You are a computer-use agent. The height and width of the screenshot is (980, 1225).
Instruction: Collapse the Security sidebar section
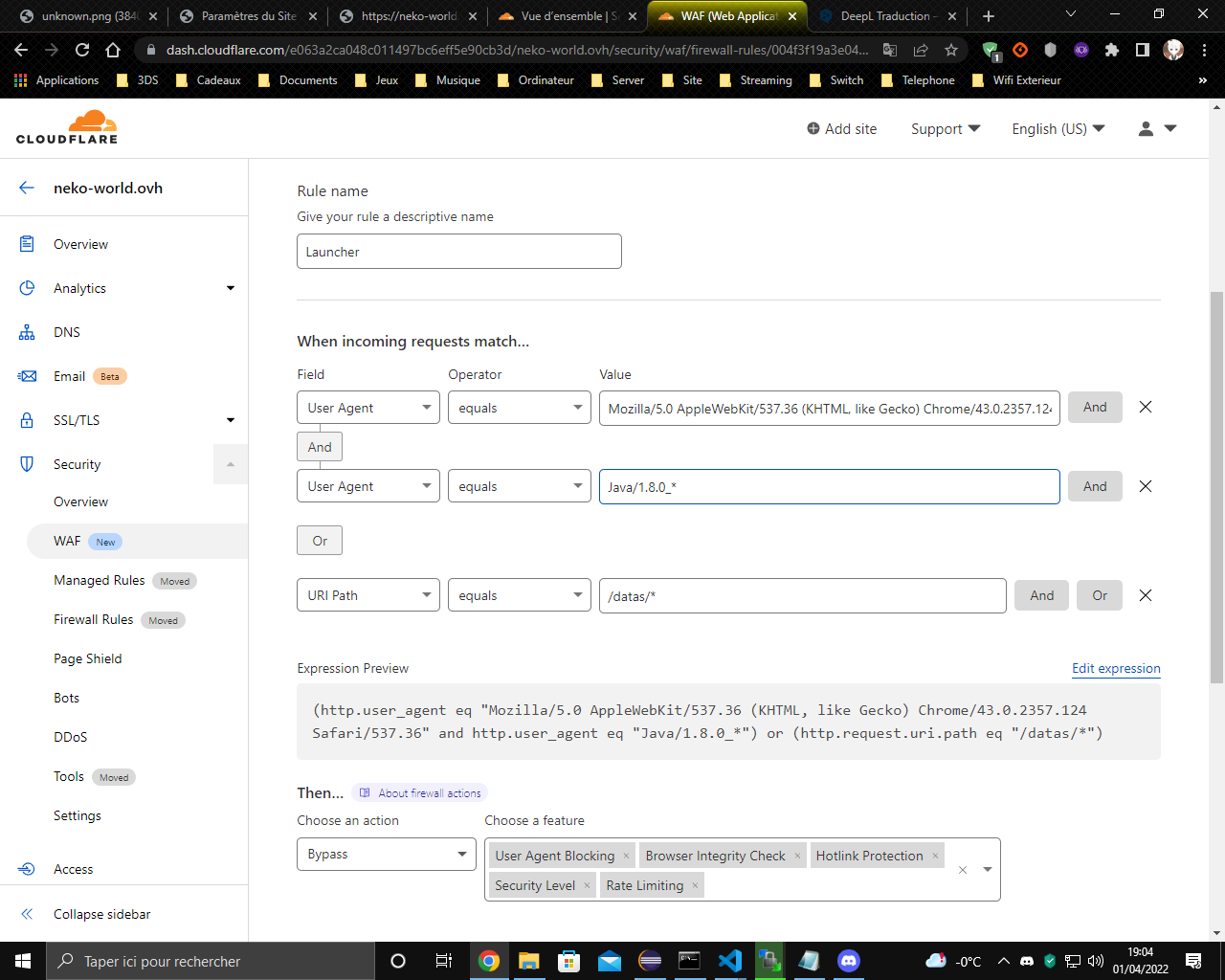point(231,464)
